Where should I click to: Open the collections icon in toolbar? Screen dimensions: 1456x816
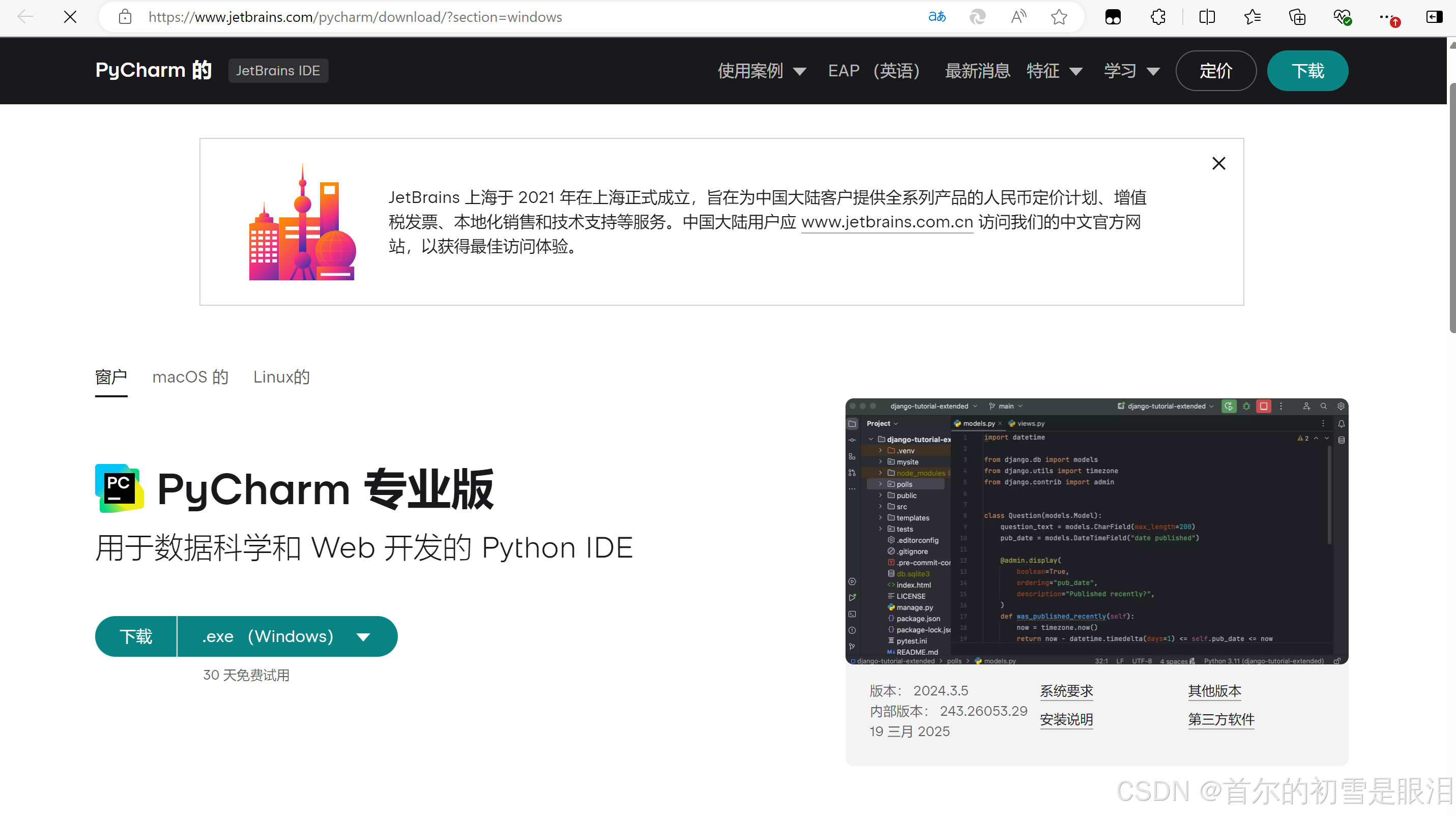[x=1297, y=17]
